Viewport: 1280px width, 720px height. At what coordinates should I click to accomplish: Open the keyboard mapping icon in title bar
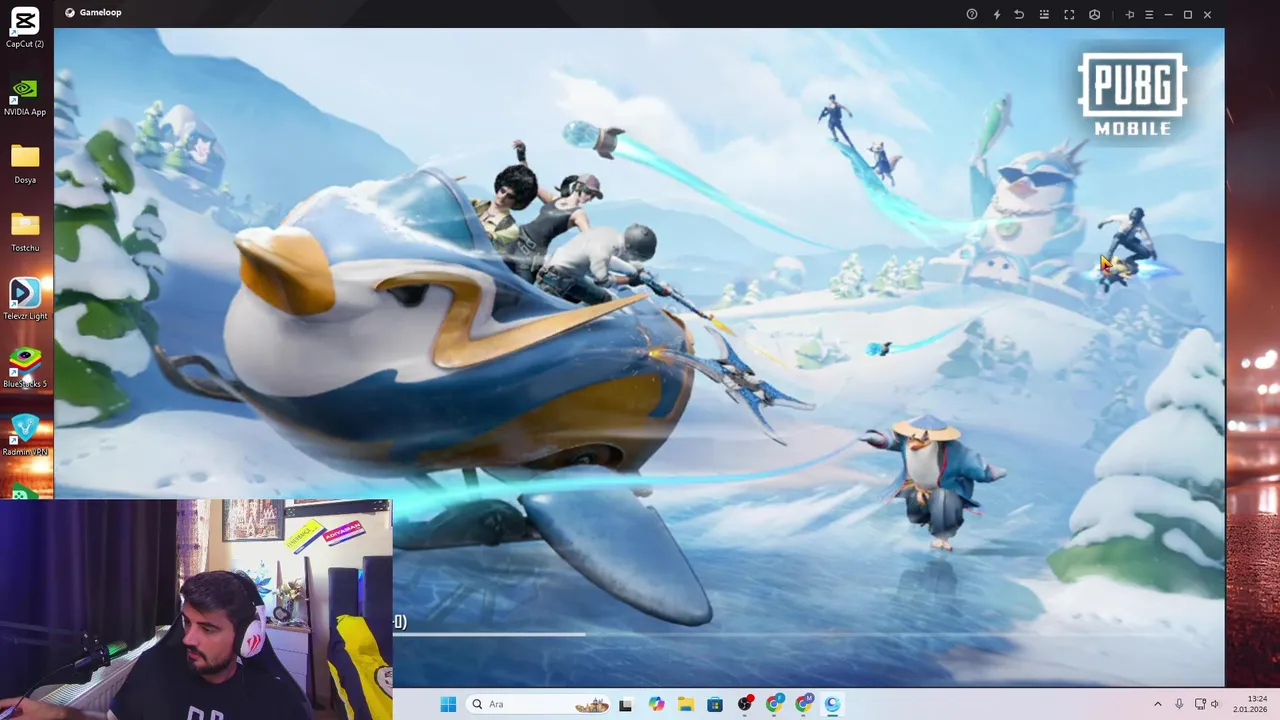click(x=1044, y=14)
